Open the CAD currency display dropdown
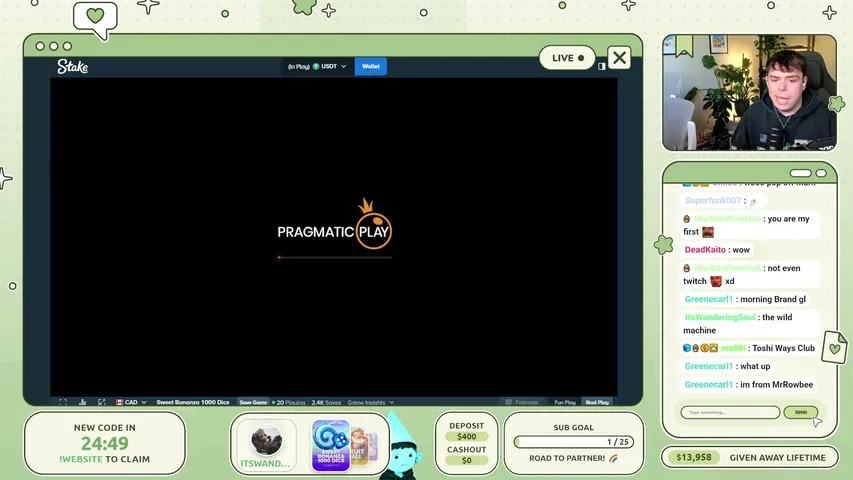Screen dimensions: 853x480 click(131, 402)
